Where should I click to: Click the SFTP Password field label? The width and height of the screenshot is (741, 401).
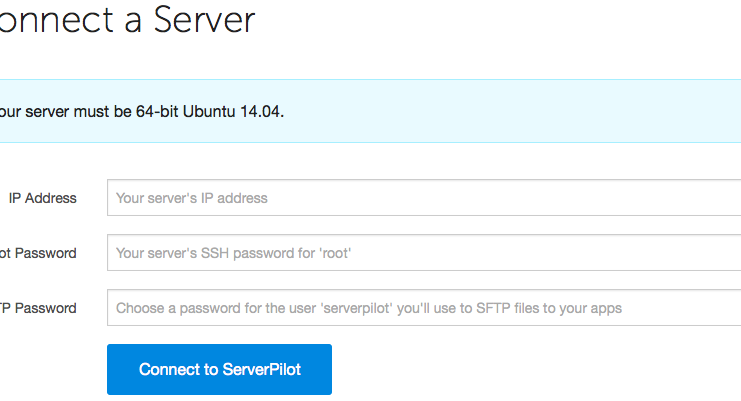coord(38,308)
